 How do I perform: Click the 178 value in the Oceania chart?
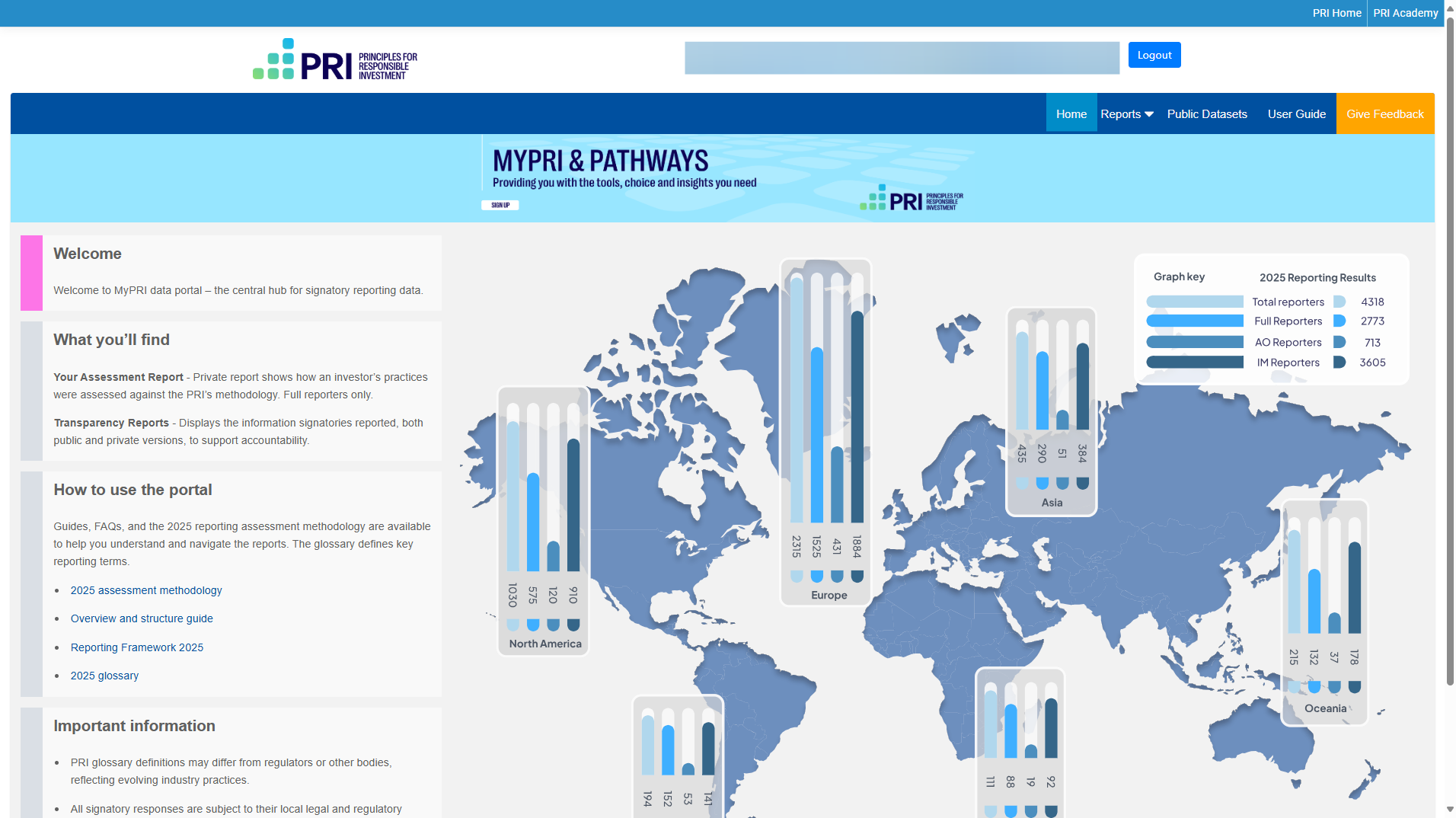1354,657
